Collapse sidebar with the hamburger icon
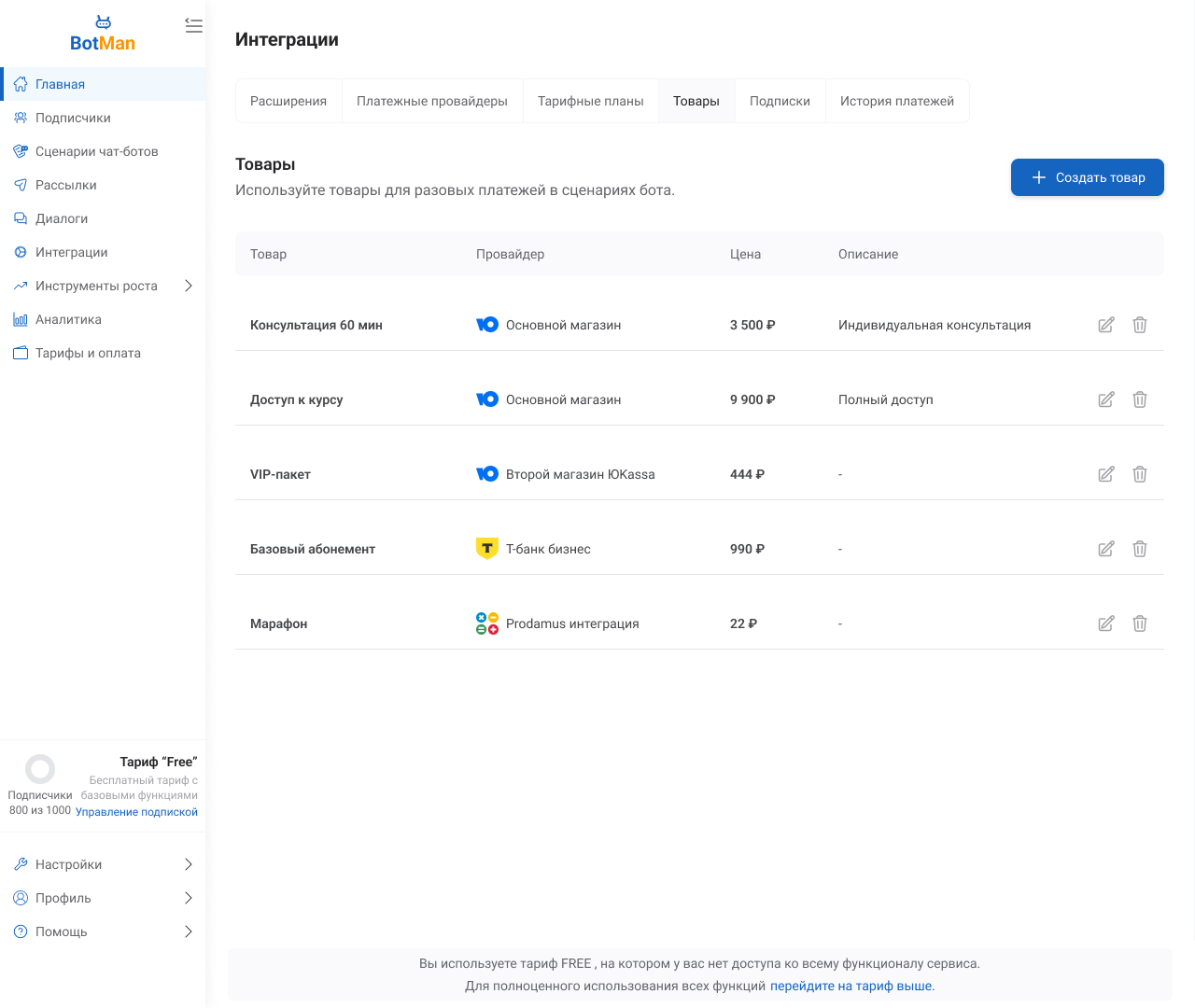Image resolution: width=1195 pixels, height=1008 pixels. pos(193,26)
